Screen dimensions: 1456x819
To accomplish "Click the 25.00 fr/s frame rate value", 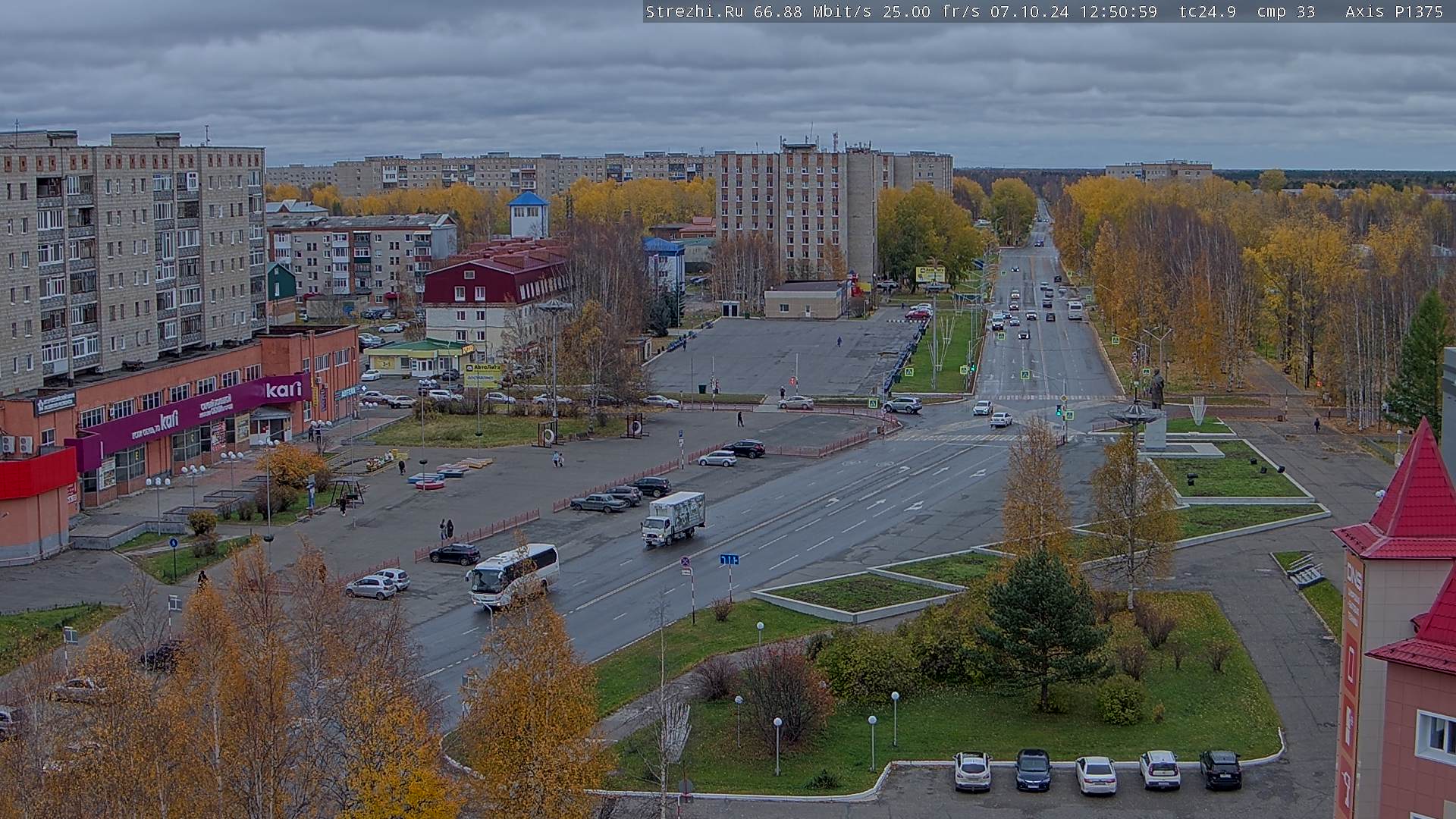I will [x=931, y=11].
